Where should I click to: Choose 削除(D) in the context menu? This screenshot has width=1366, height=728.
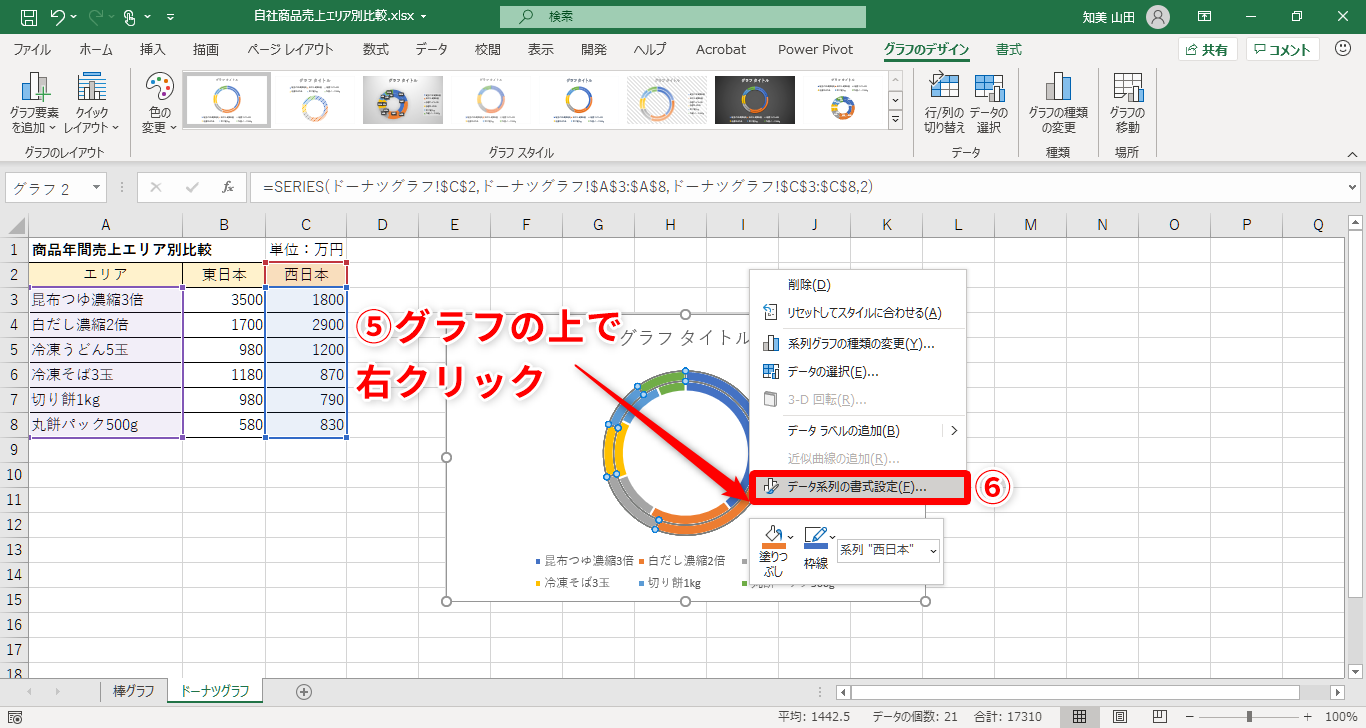859,285
